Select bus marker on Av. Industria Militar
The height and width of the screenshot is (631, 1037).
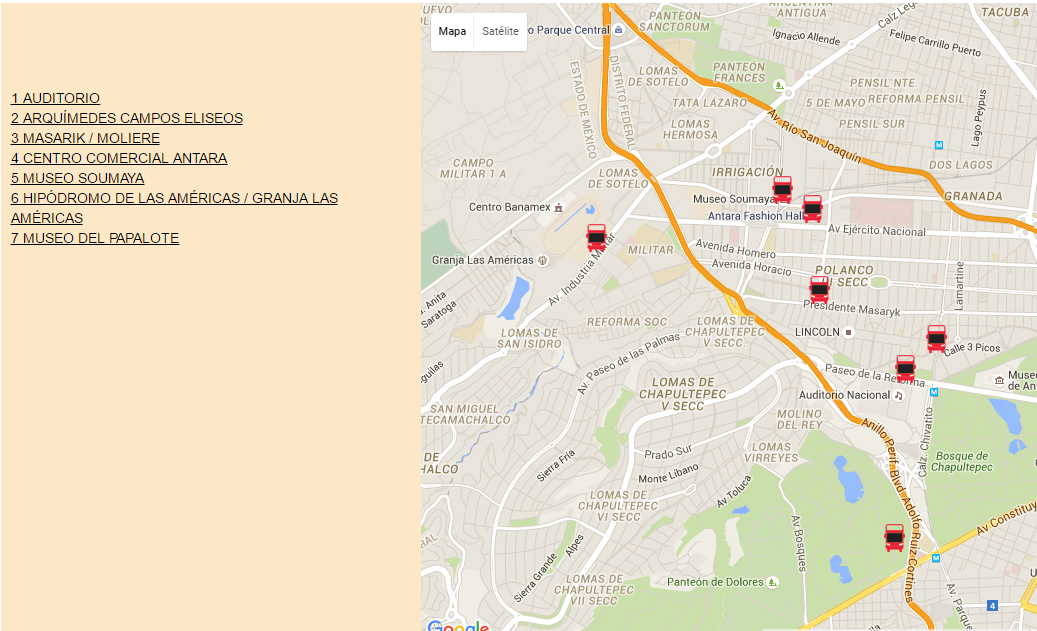pos(597,237)
